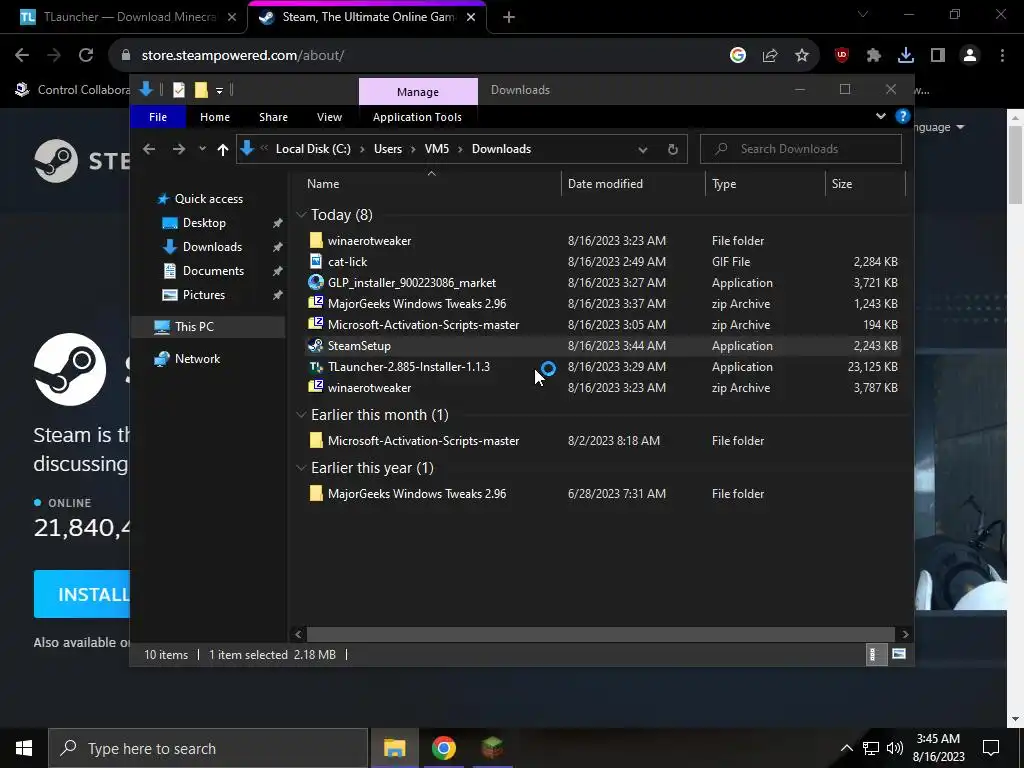This screenshot has height=768, width=1024.
Task: Select the GLP_installer_900223086_market application icon
Action: tap(316, 283)
